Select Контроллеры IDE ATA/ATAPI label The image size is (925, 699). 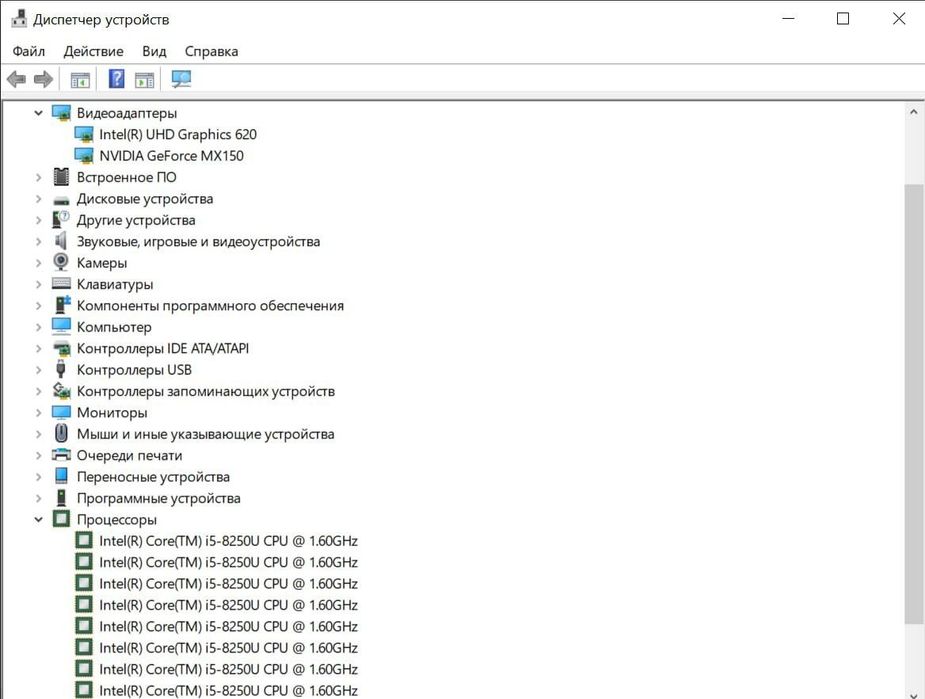(x=163, y=349)
